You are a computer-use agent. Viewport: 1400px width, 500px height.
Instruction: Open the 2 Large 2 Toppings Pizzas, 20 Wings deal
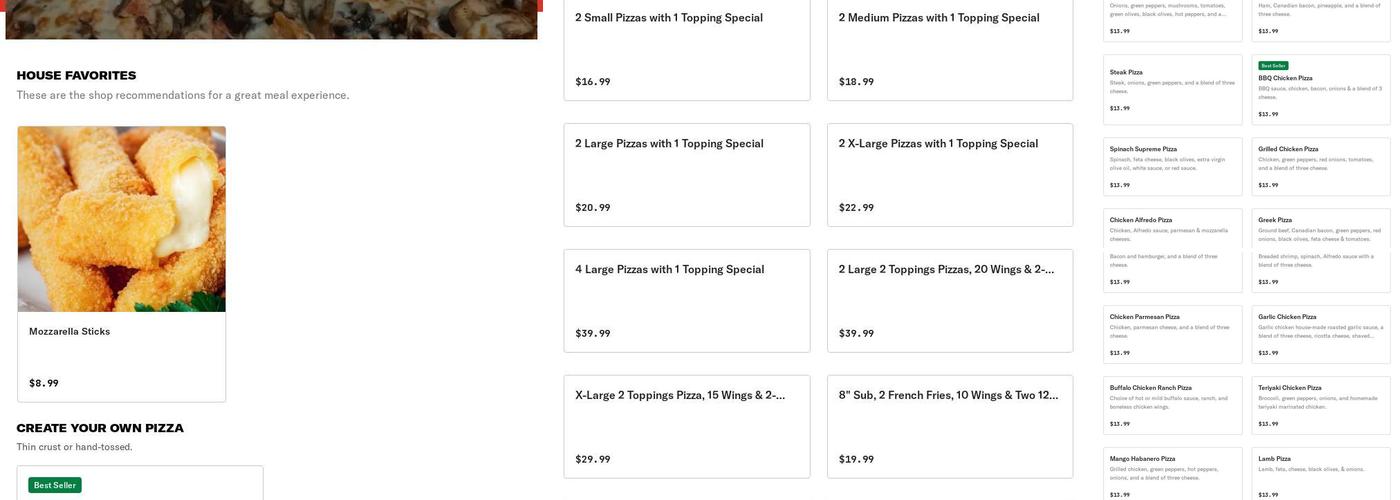(949, 300)
